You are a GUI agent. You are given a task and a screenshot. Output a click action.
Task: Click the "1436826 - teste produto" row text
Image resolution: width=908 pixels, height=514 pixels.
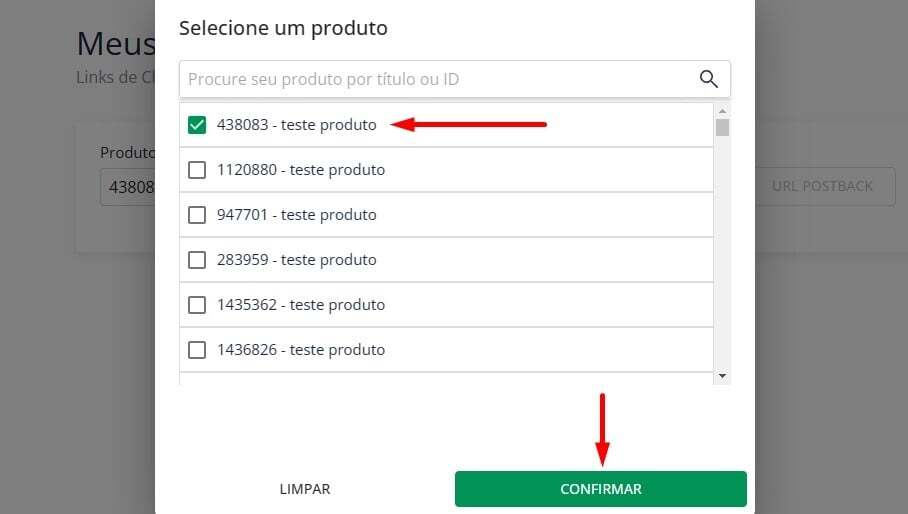(300, 350)
